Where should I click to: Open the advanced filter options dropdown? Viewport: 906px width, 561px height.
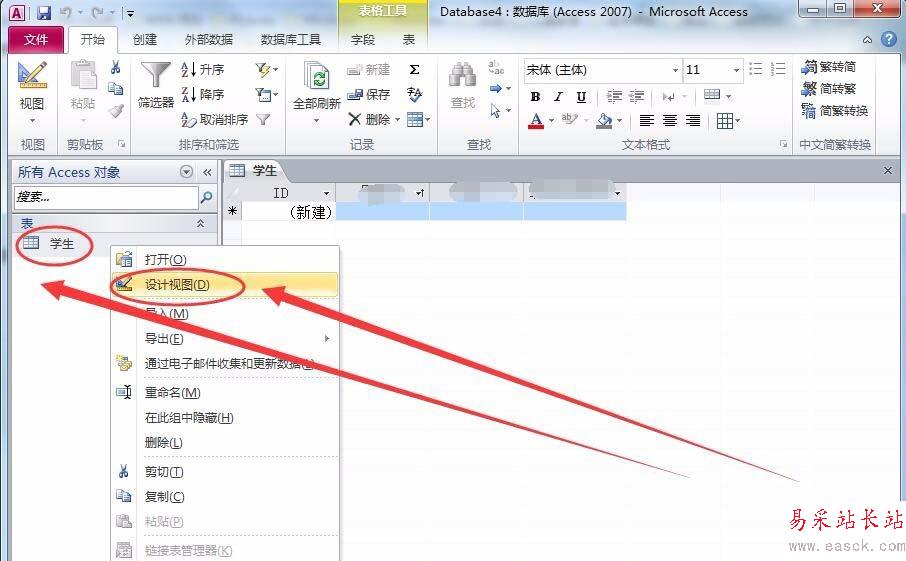tap(266, 94)
